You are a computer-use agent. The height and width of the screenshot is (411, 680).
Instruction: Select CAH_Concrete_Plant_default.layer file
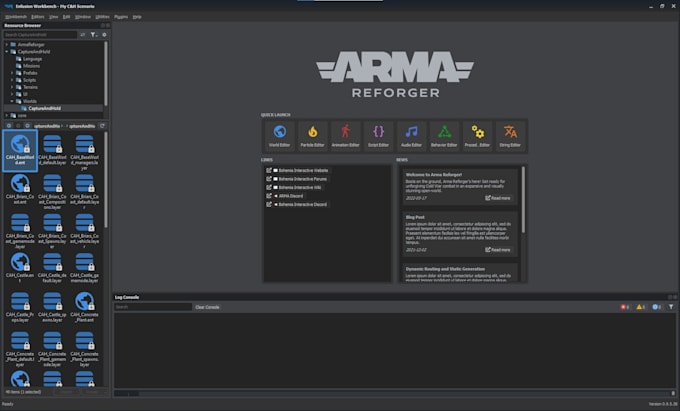[20, 349]
